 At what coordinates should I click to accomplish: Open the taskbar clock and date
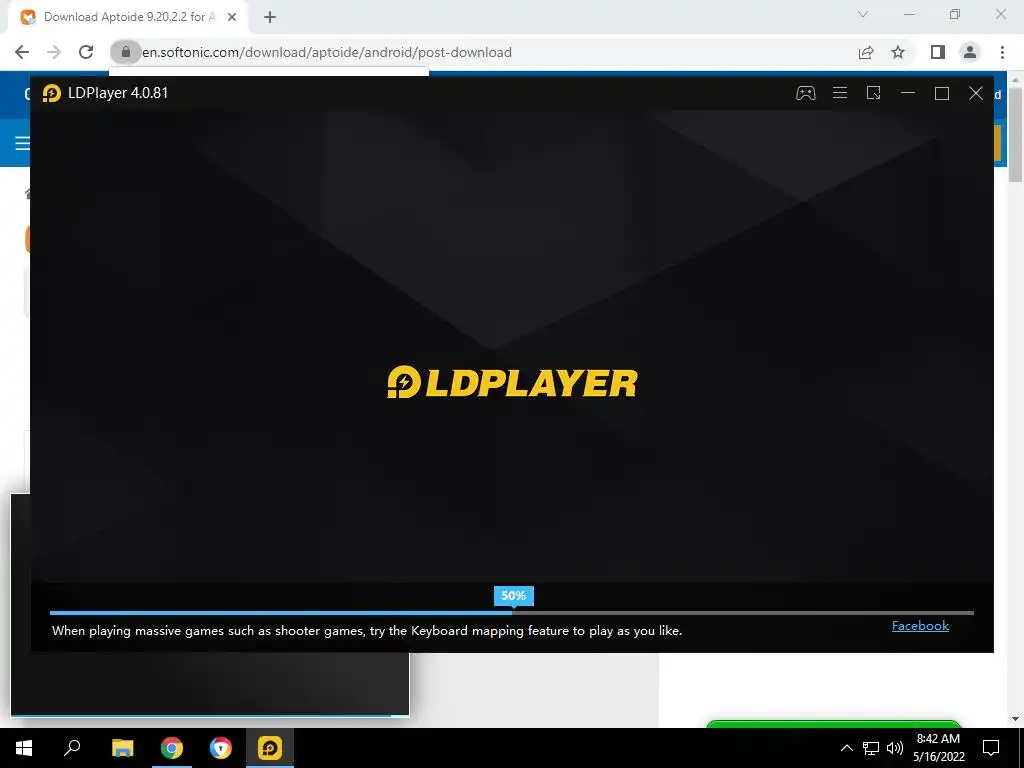[x=938, y=748]
